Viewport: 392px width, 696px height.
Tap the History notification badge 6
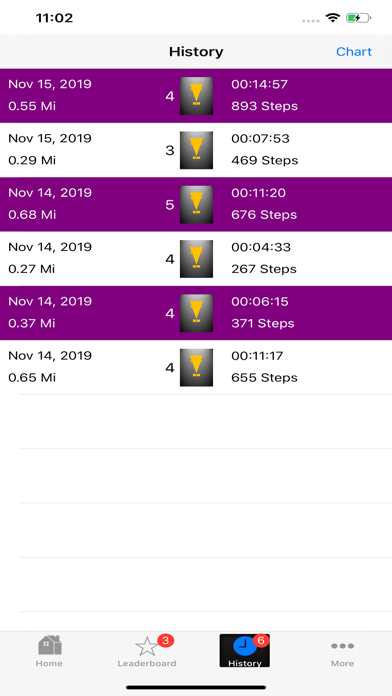pos(261,641)
